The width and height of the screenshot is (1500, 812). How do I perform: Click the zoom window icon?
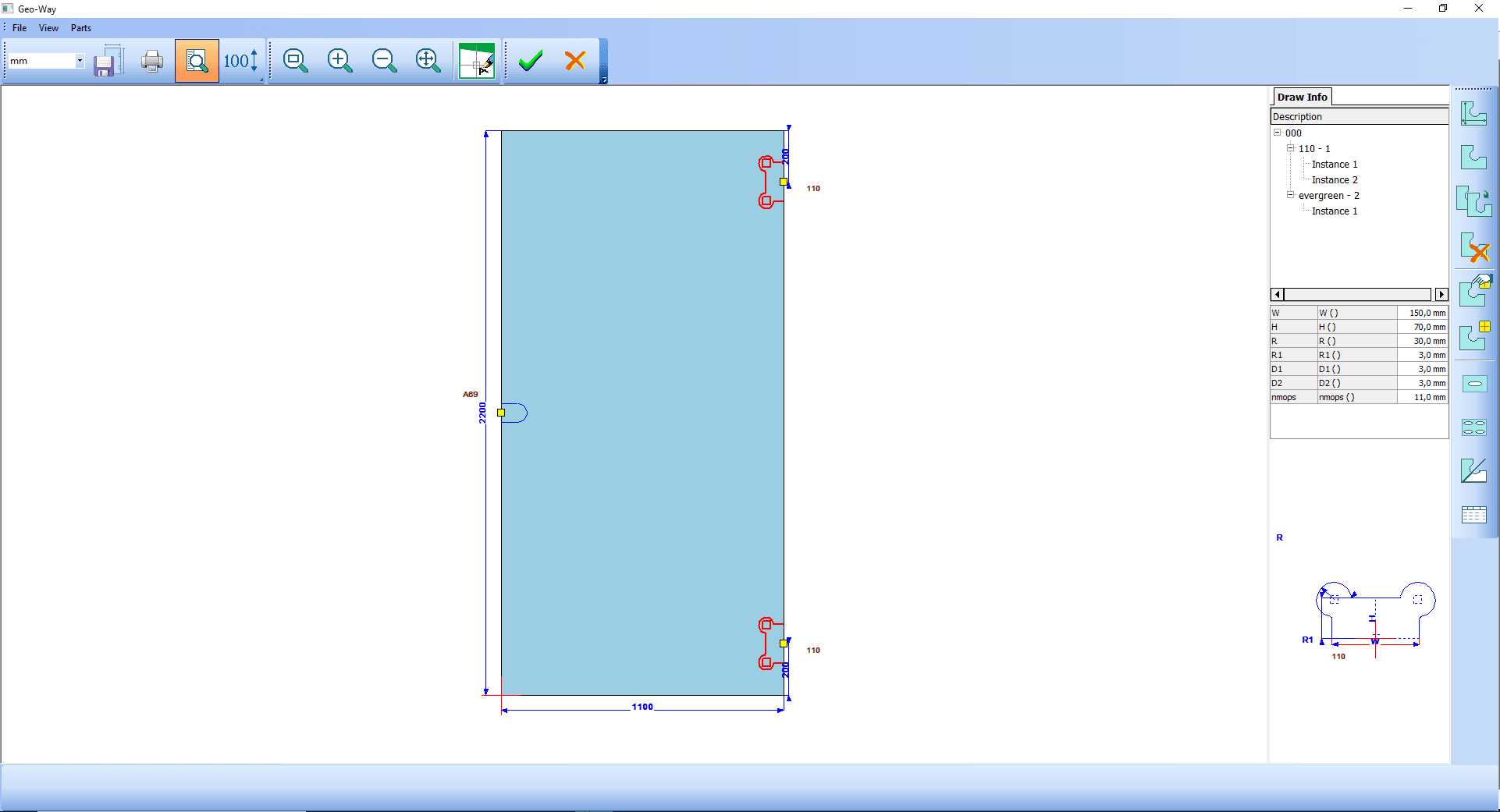point(295,61)
